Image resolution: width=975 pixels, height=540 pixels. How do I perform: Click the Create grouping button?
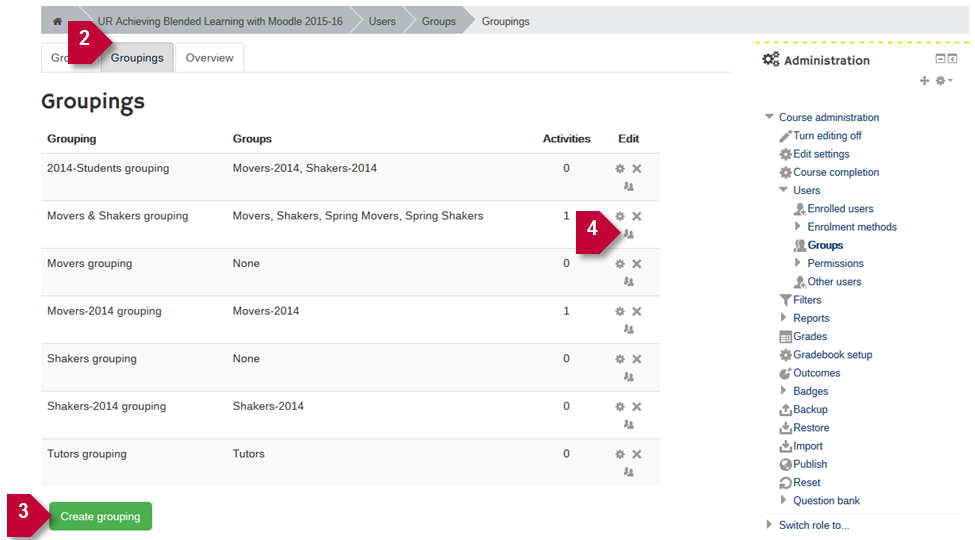click(x=100, y=516)
